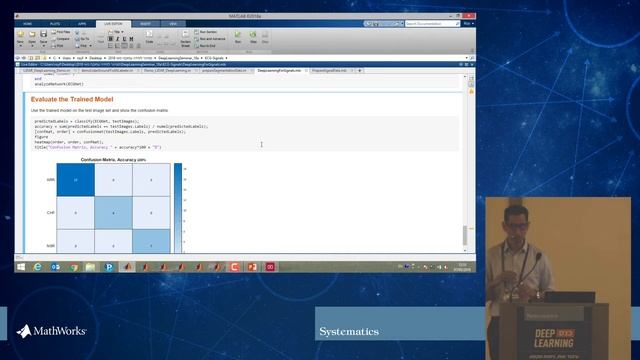Image resolution: width=640 pixels, height=360 pixels.
Task: Click Run Section in ribbon
Action: pos(206,32)
